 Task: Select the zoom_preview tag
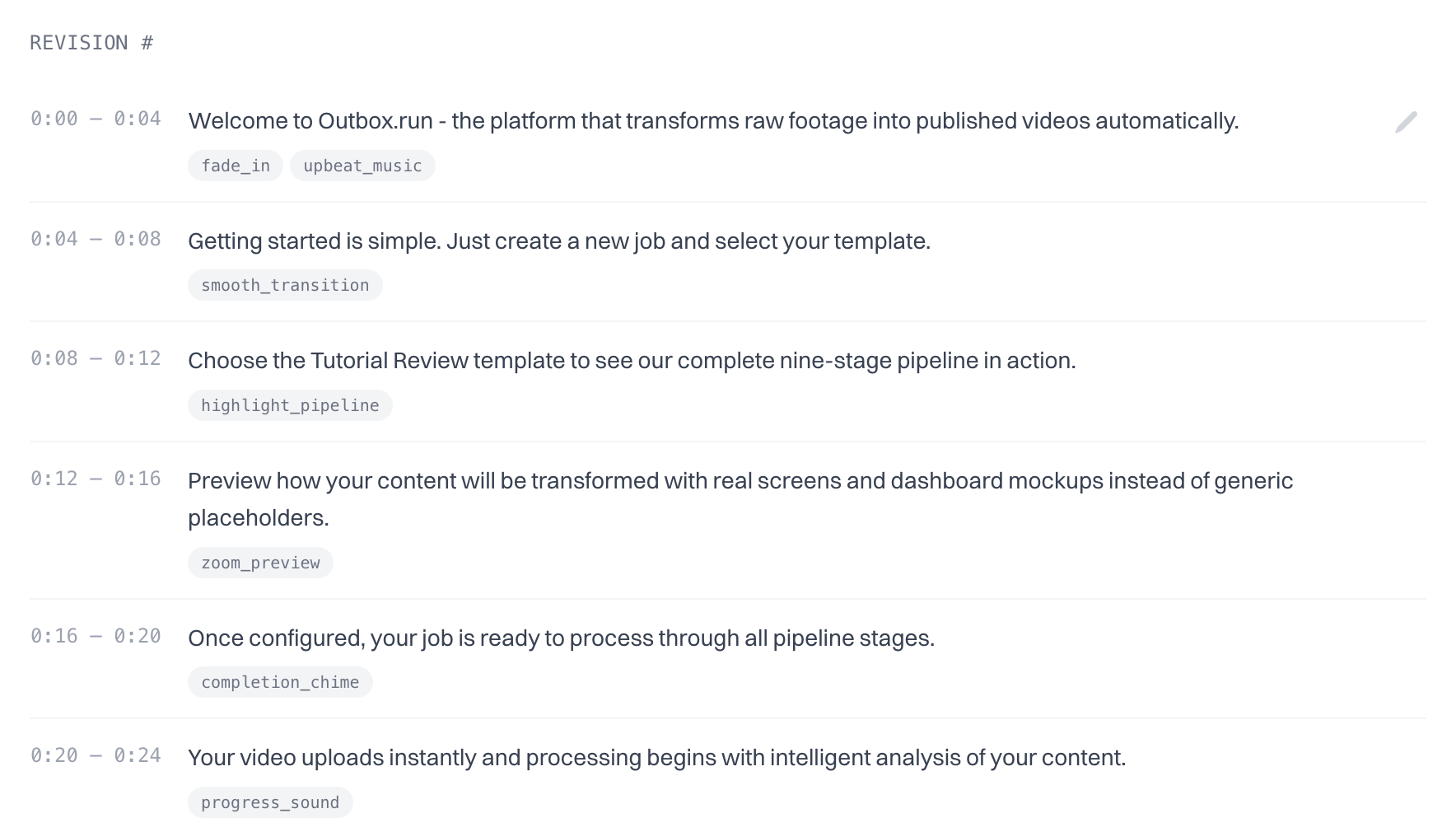tap(260, 563)
